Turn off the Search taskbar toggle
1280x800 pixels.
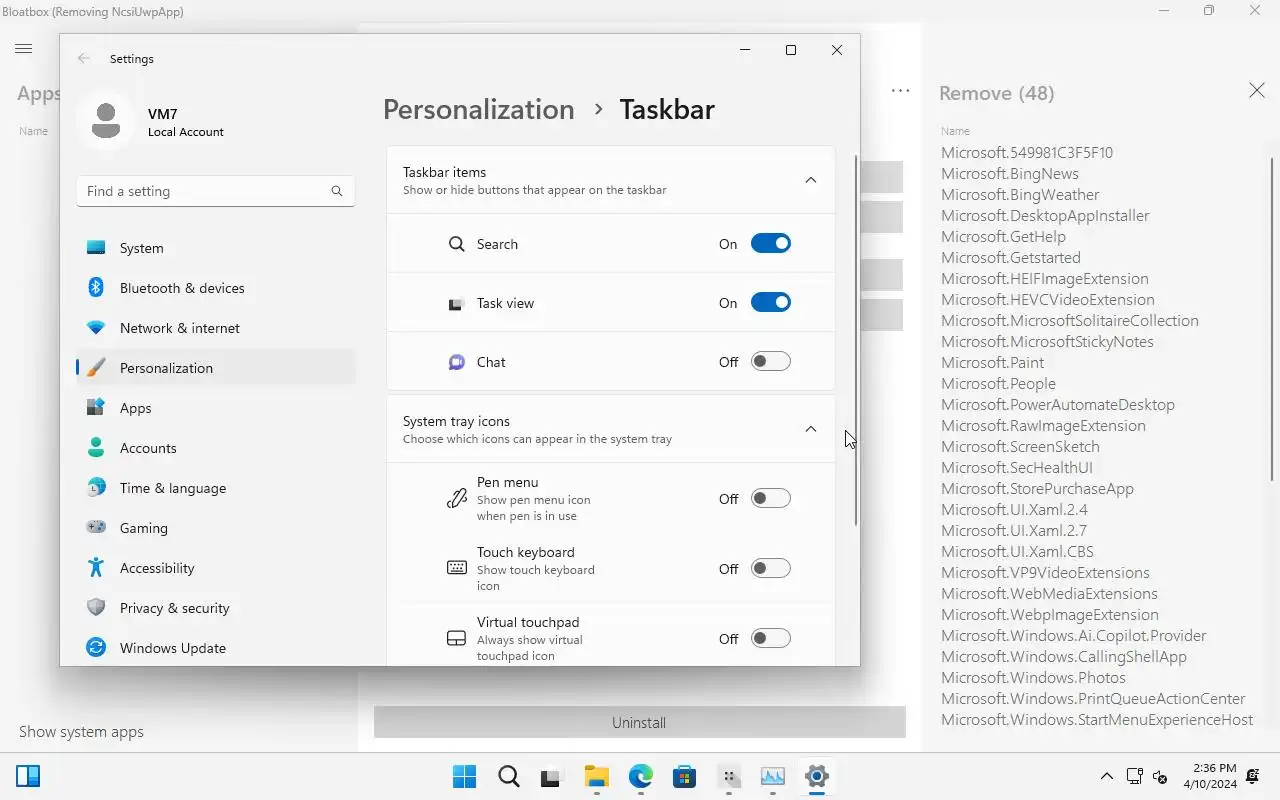tap(771, 243)
